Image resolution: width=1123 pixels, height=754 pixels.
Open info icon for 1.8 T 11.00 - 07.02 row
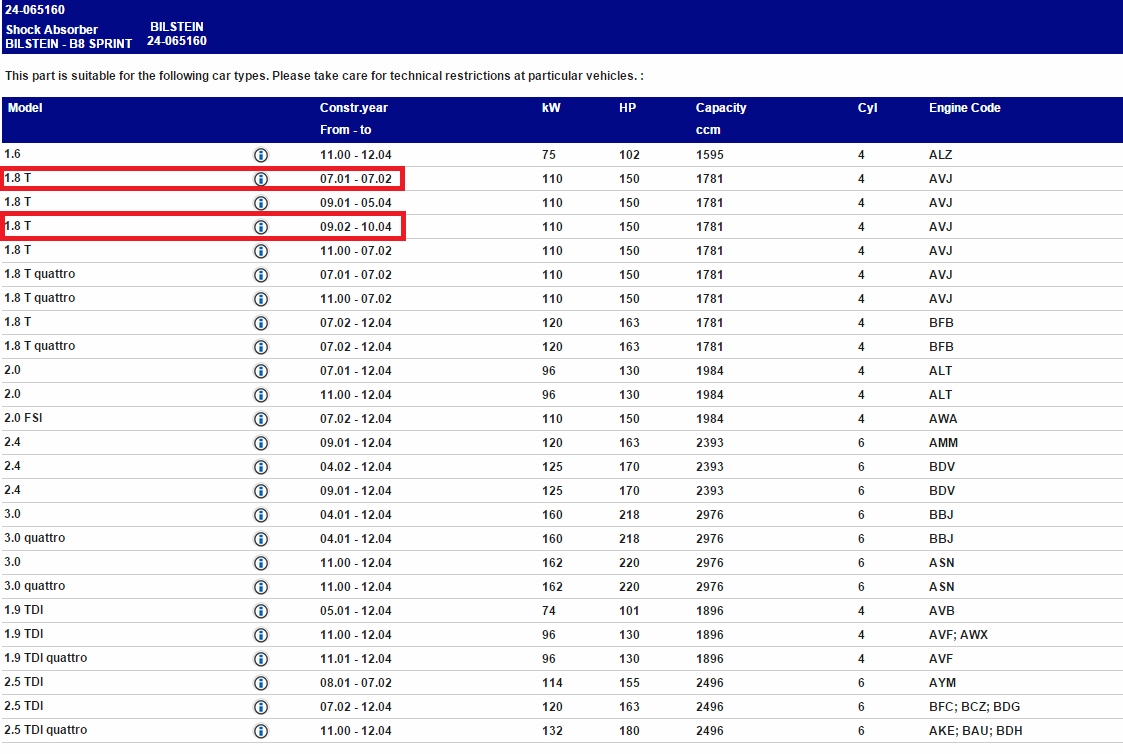pos(261,251)
